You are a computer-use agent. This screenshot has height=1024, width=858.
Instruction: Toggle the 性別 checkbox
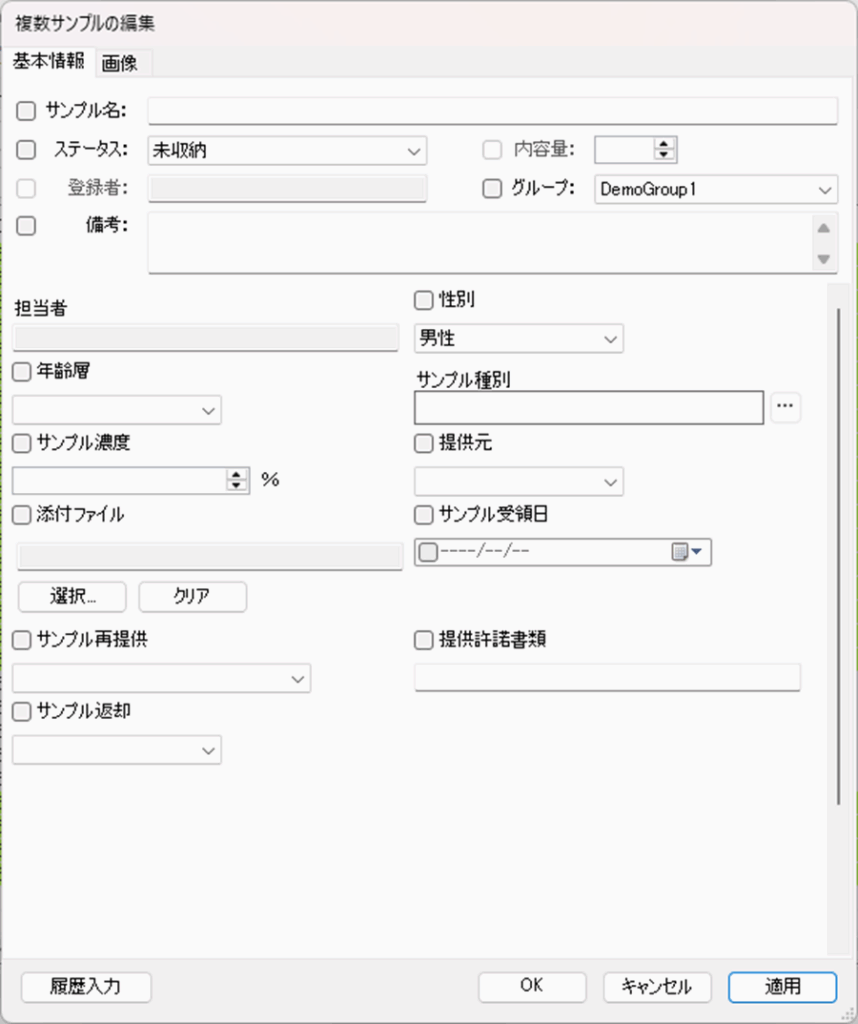click(423, 299)
